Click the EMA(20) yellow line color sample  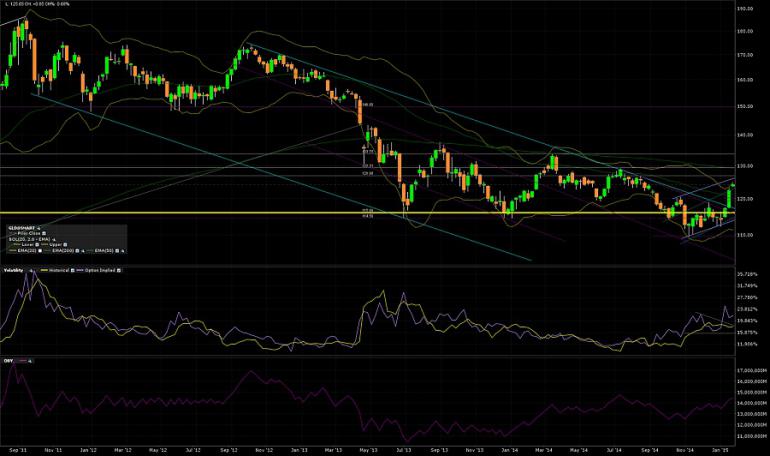click(x=13, y=251)
